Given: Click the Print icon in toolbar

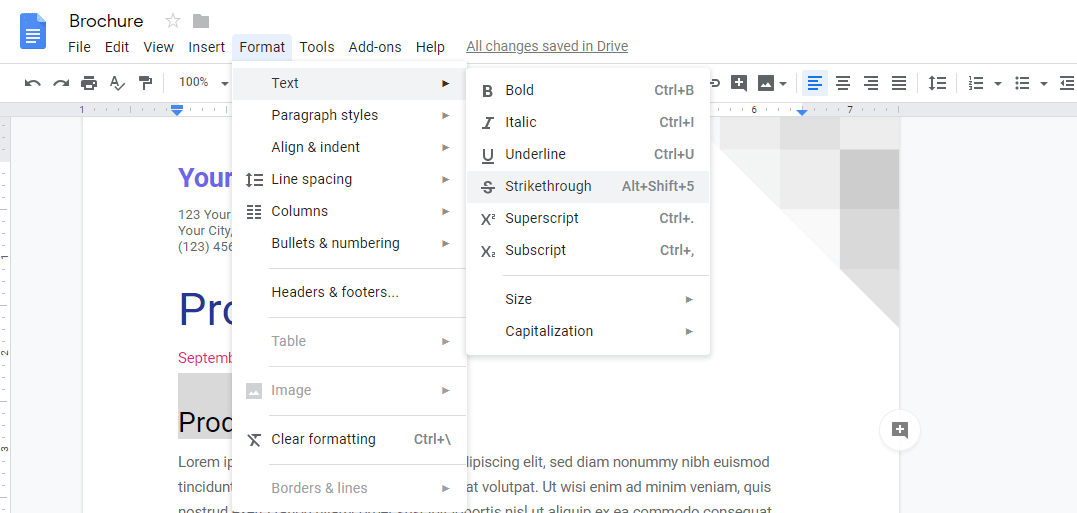Looking at the screenshot, I should (89, 83).
